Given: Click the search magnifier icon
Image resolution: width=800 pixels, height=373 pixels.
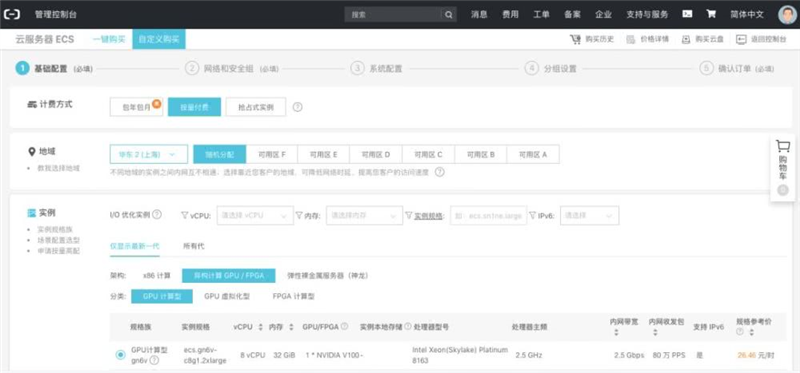Looking at the screenshot, I should click(x=448, y=15).
